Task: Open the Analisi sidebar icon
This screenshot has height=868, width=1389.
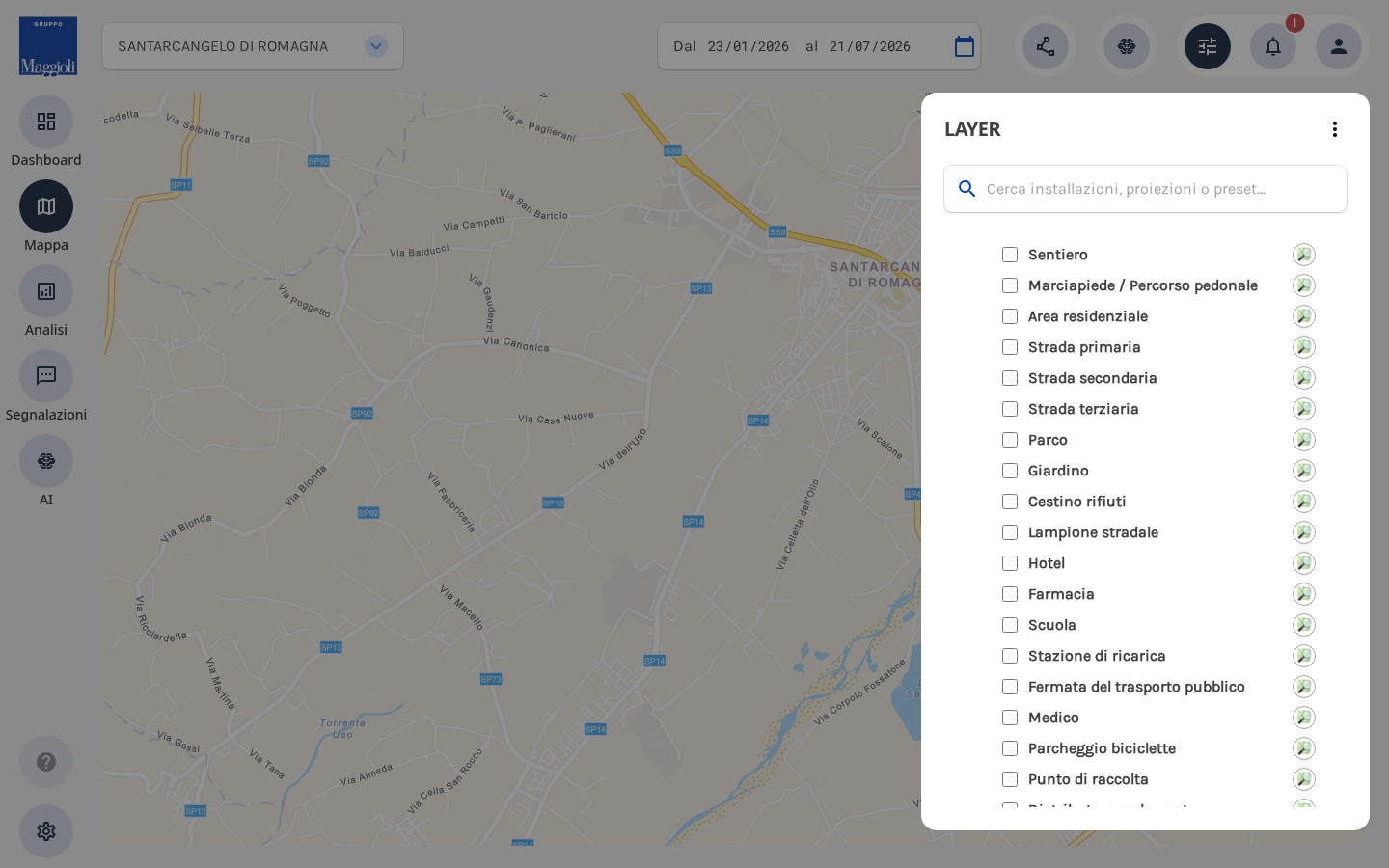Action: pyautogui.click(x=46, y=291)
